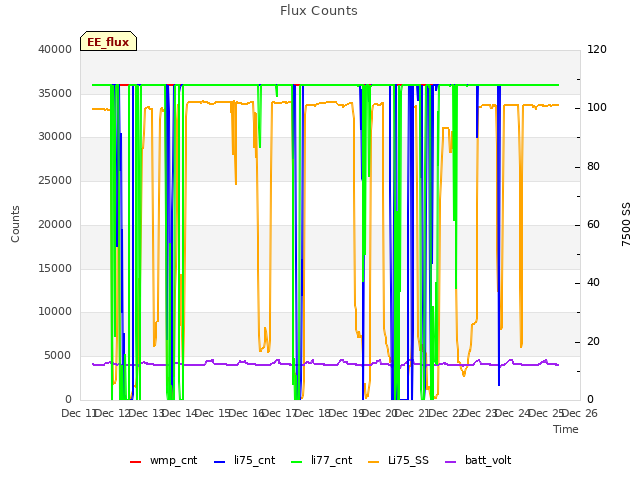Click the orange Li75_SS legend swatch
The image size is (640, 480).
(373, 462)
